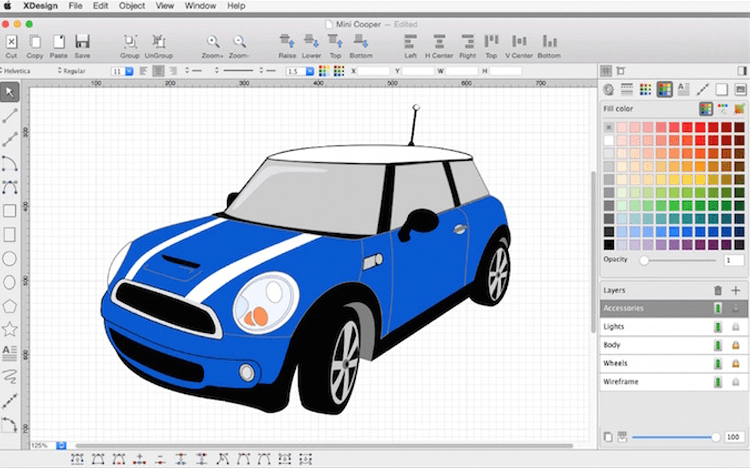Viewport: 750px width, 468px height.
Task: Lower the object one level
Action: (311, 46)
